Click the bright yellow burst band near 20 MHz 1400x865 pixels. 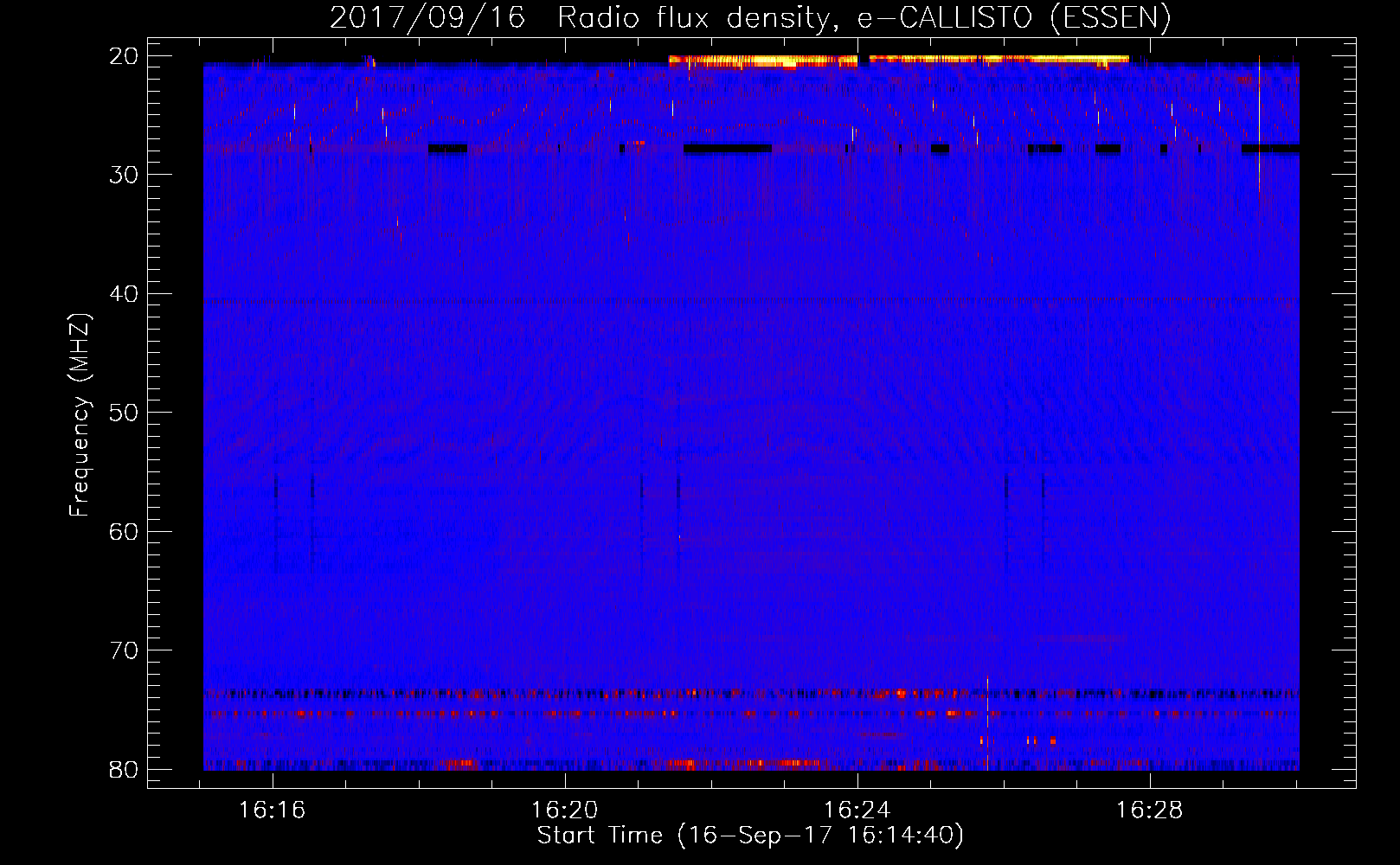[x=899, y=61]
